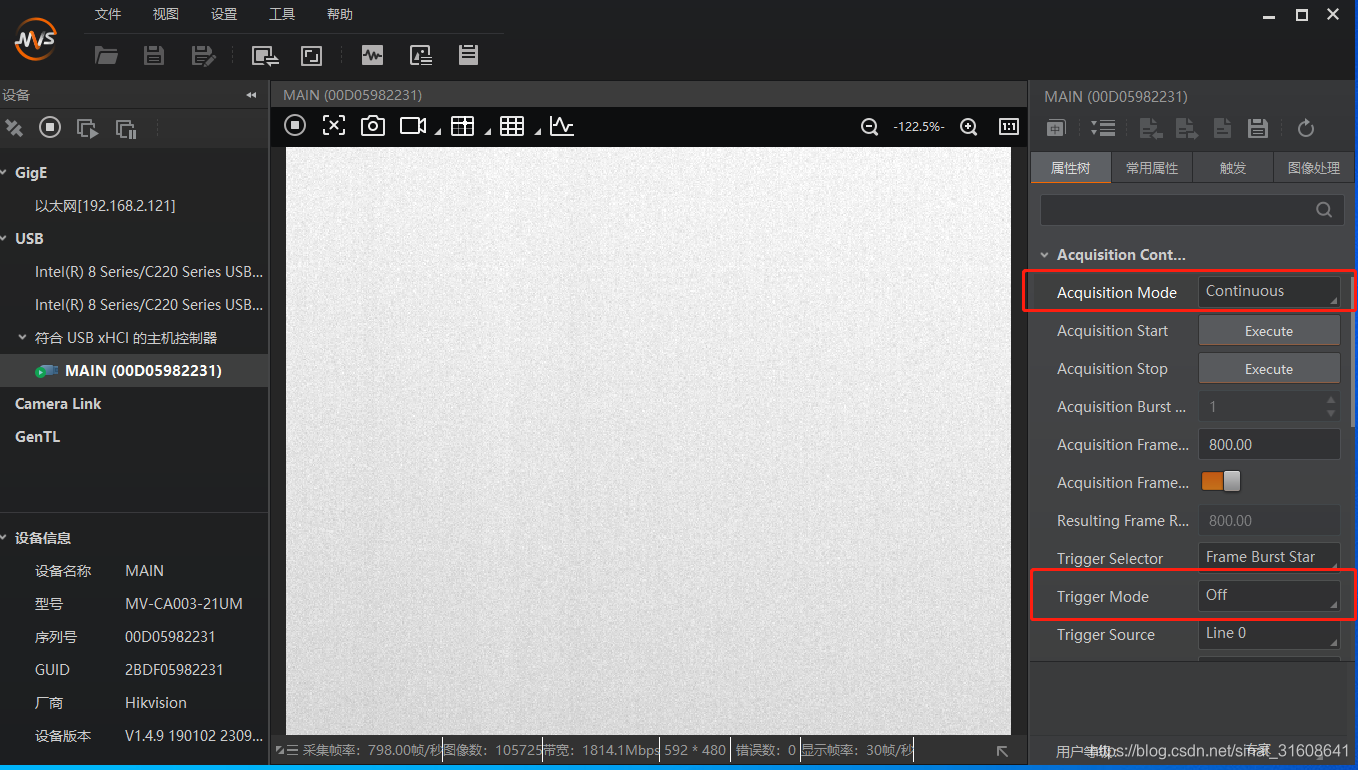Collapse the Acquisition Control section
This screenshot has height=770, width=1358.
pyautogui.click(x=1044, y=255)
